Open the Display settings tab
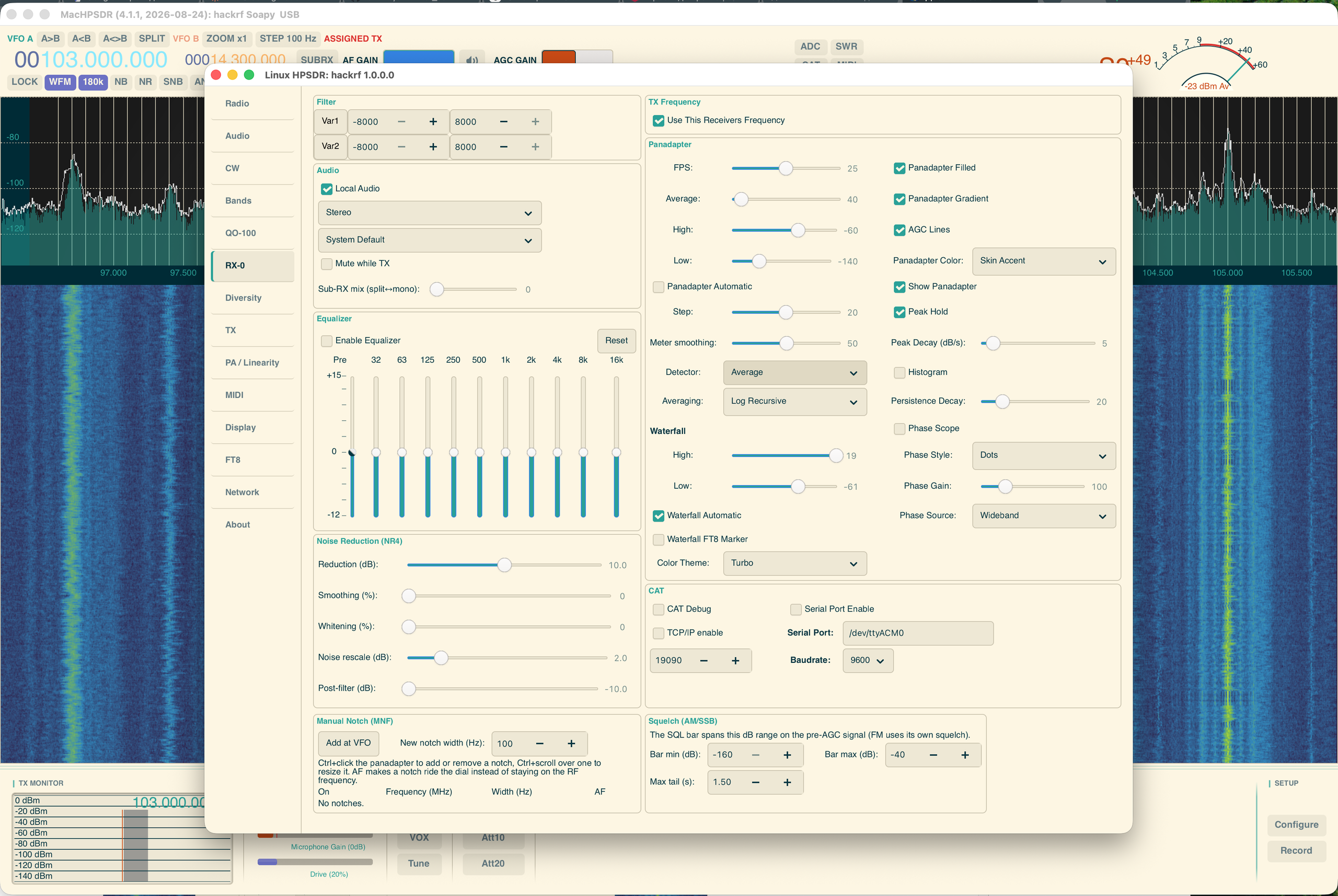The image size is (1338, 896). click(252, 428)
